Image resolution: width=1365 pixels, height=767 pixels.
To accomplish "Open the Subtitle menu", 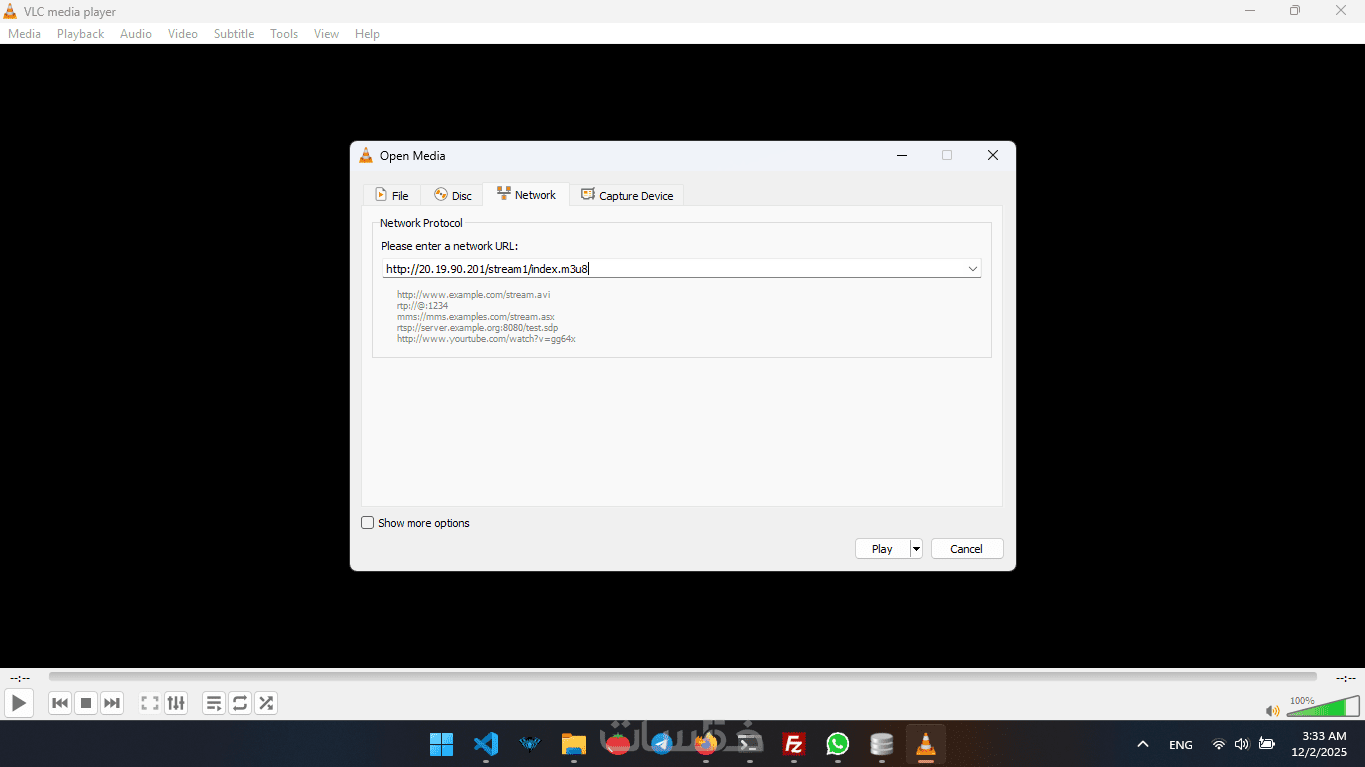I will point(234,34).
